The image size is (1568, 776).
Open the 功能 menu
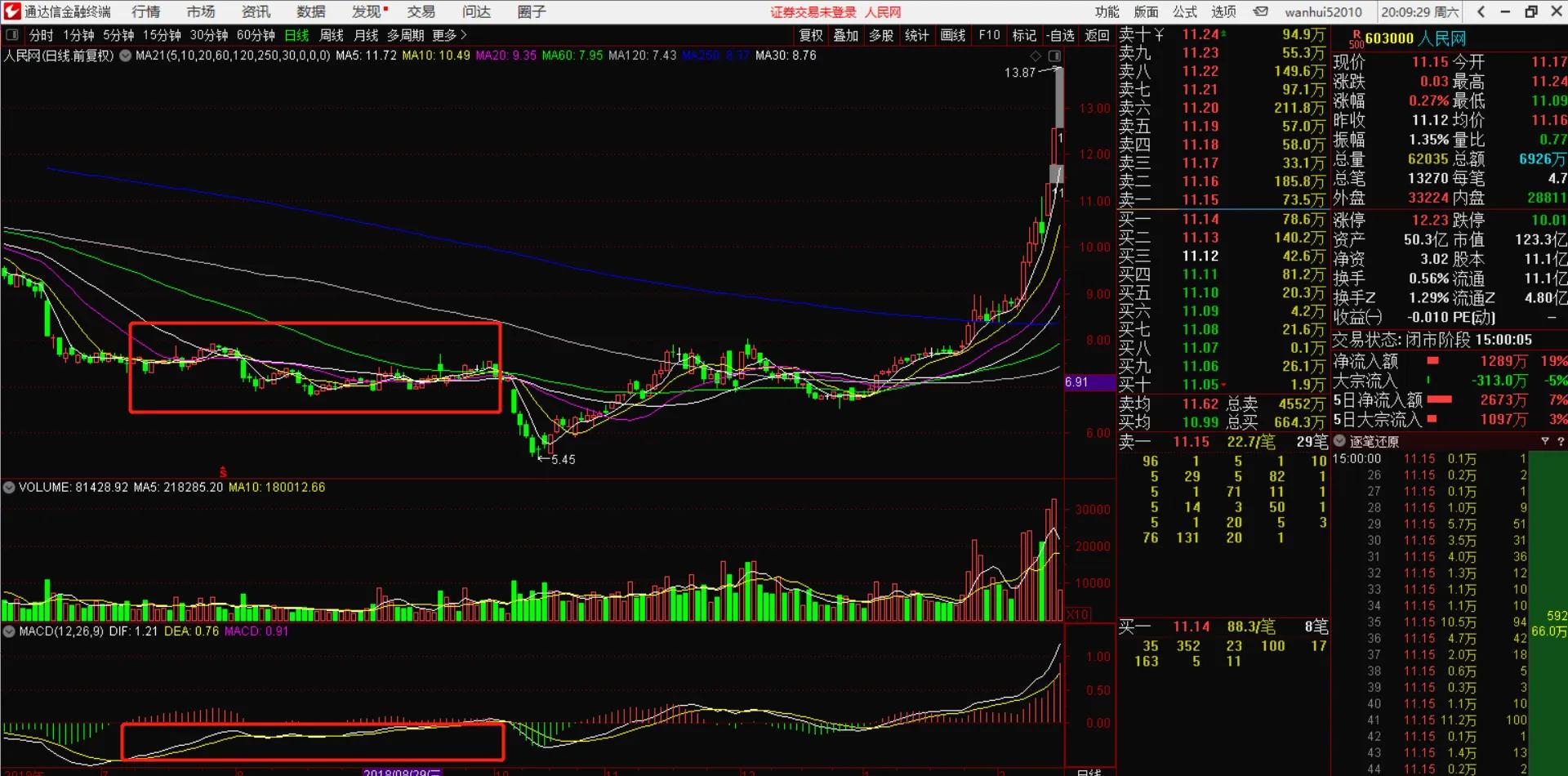coord(1107,11)
